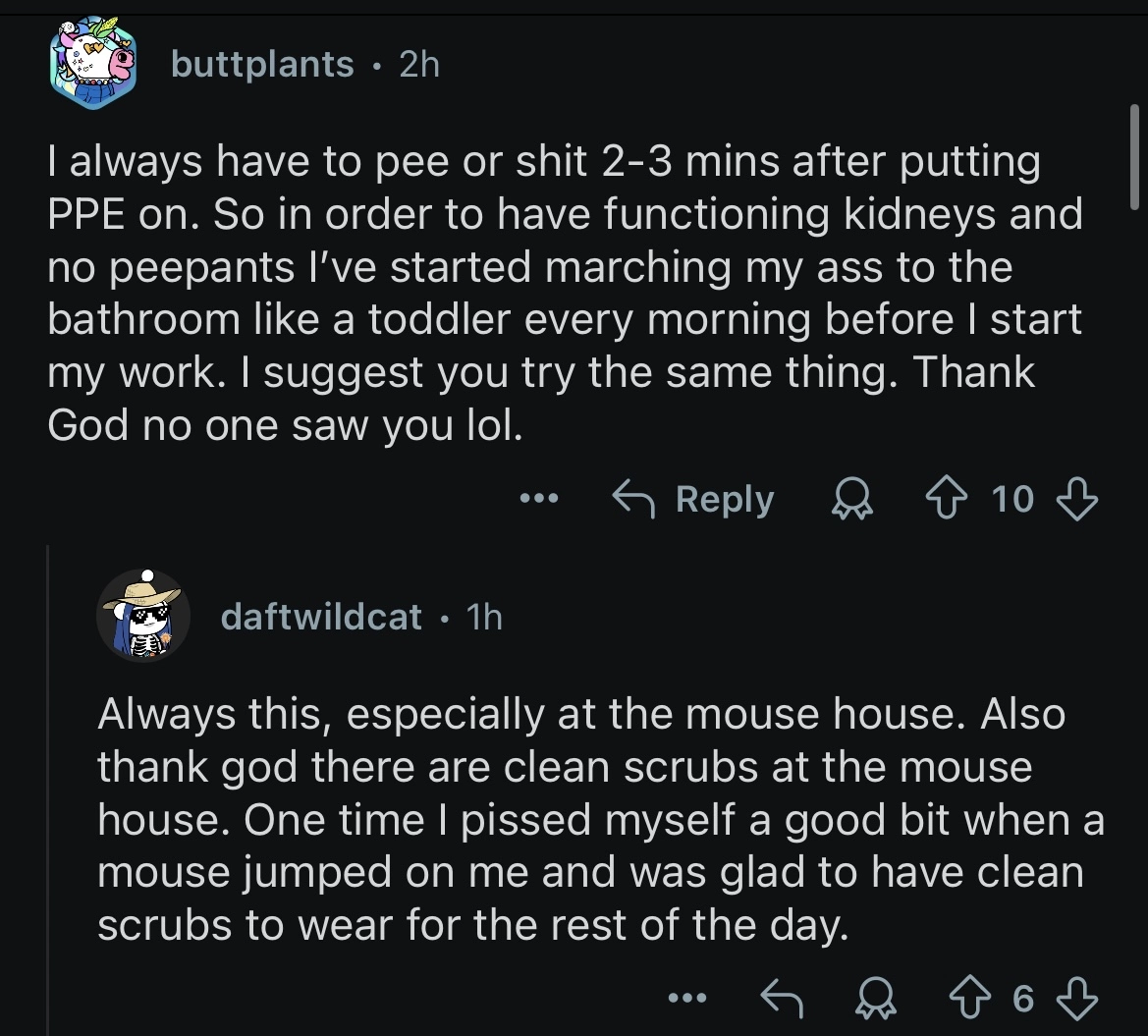1148x1036 pixels.
Task: Tap the score 6 on daftwildcat's reply
Action: point(1023,999)
